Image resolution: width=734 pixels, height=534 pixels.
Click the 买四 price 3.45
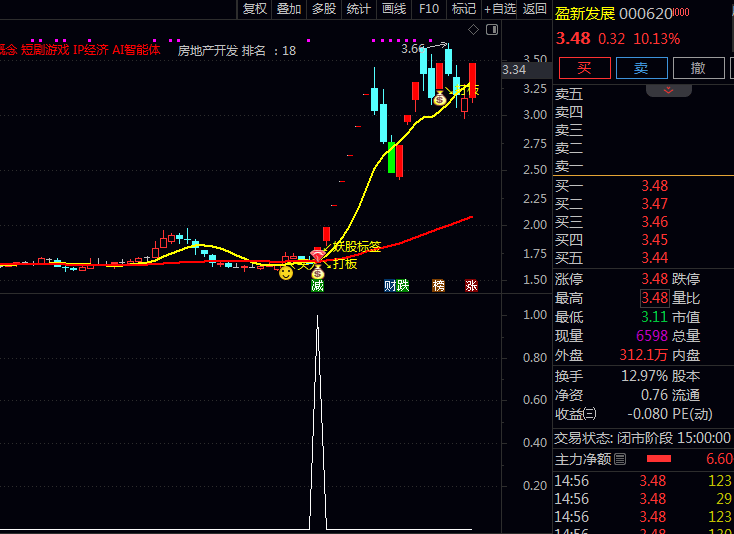(654, 240)
